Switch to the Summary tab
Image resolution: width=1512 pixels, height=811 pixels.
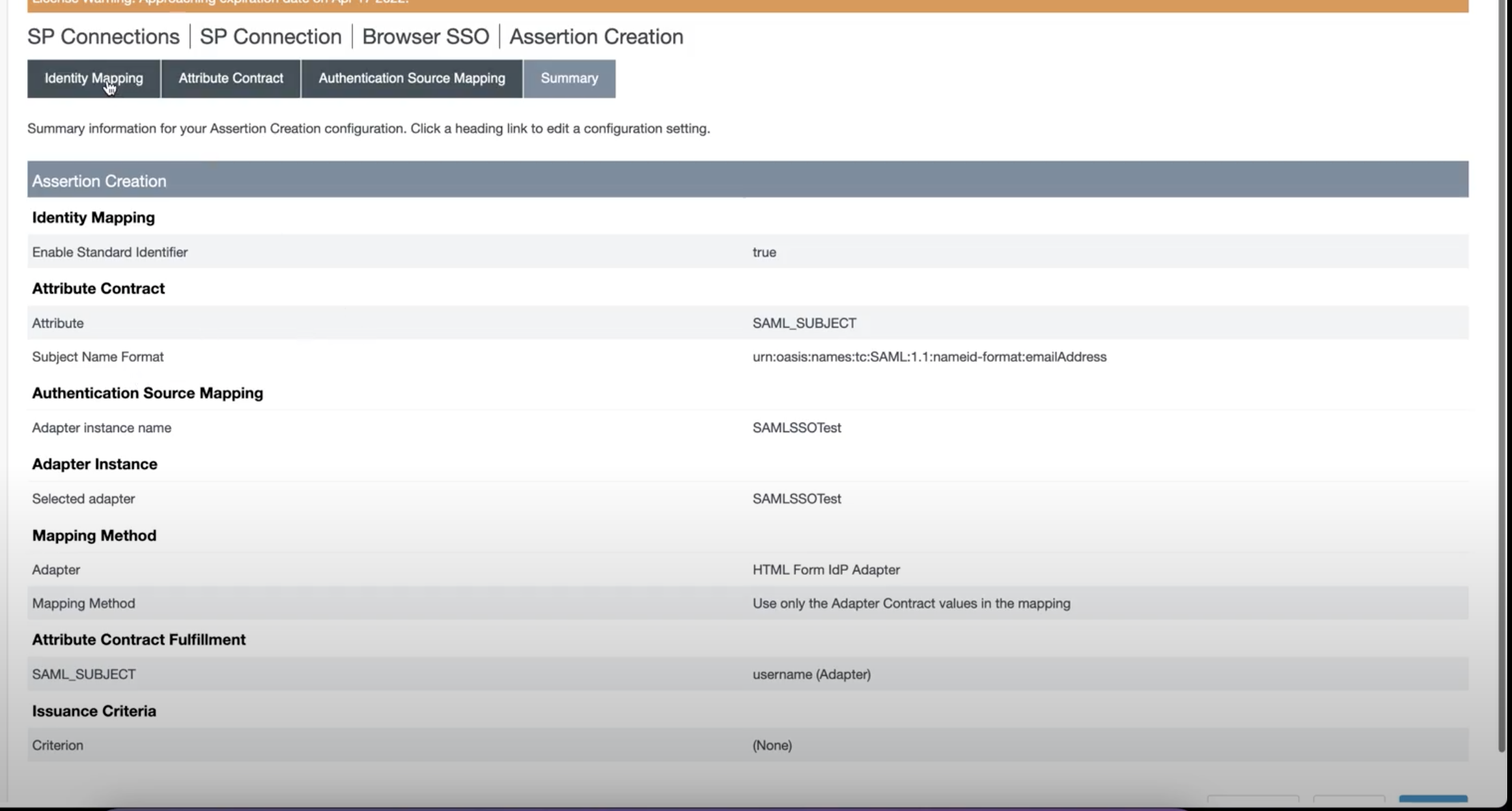(x=569, y=79)
